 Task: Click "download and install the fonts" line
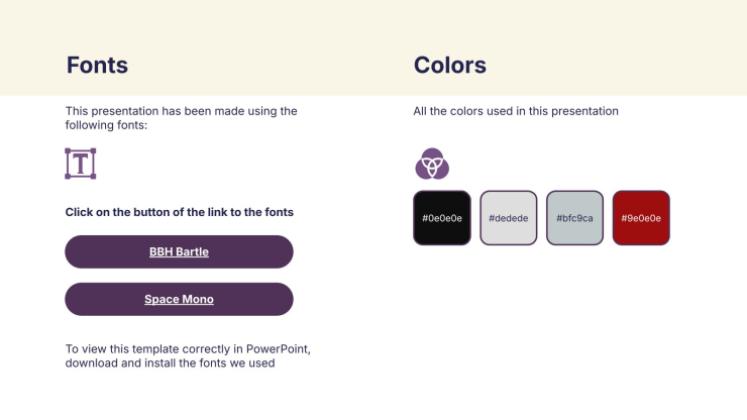(170, 363)
